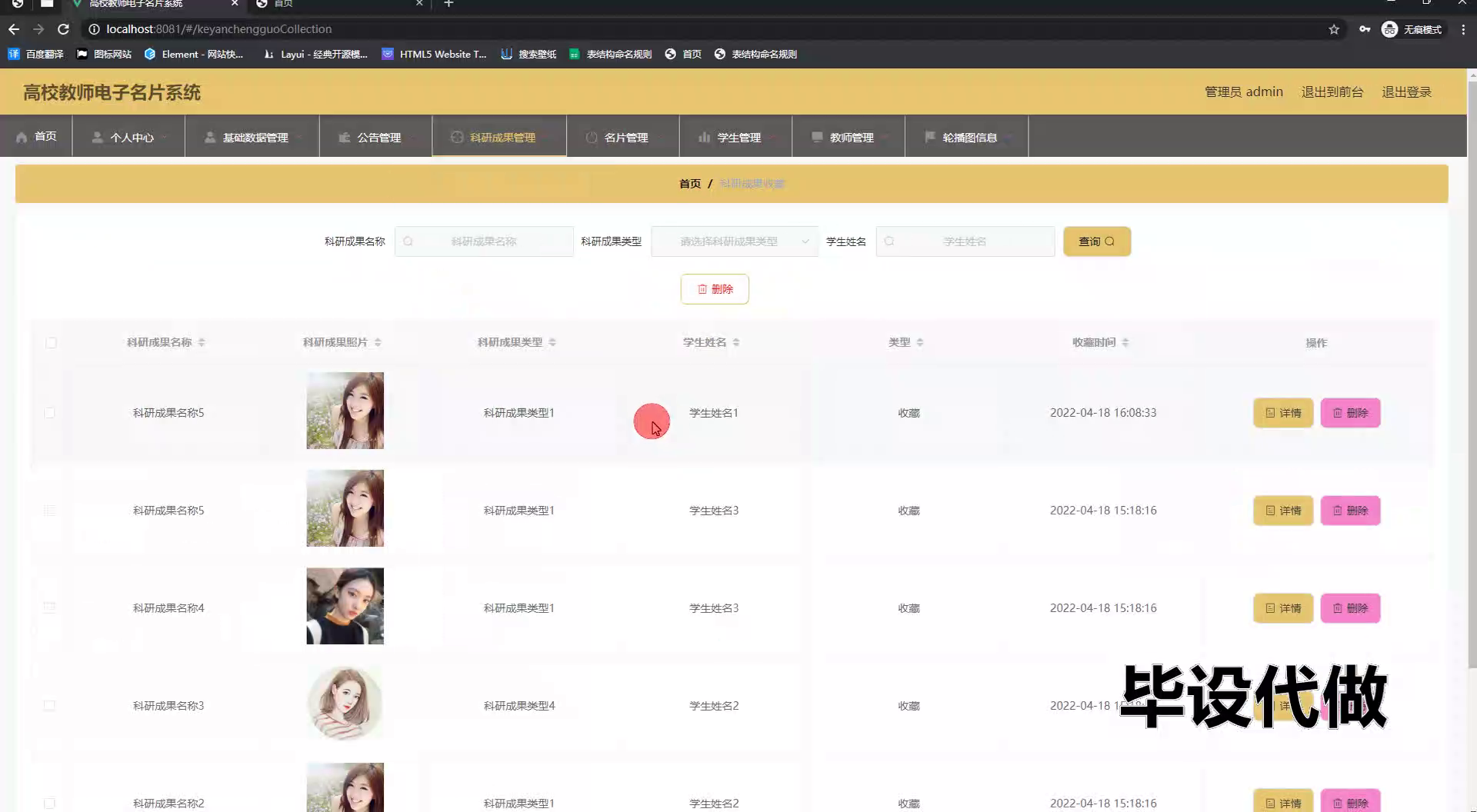Open the Chrome three-dot menu
1477x812 pixels.
pyautogui.click(x=1463, y=29)
